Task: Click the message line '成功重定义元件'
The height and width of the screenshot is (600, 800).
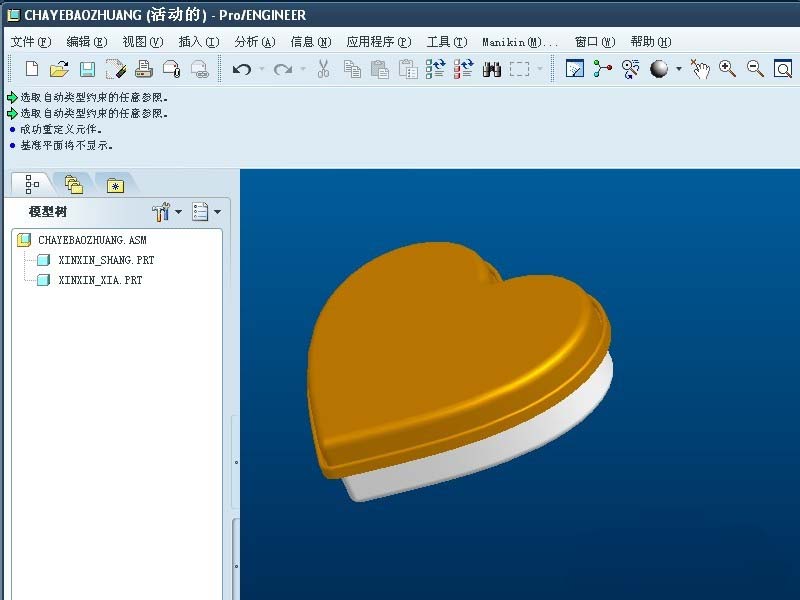Action: coord(61,129)
